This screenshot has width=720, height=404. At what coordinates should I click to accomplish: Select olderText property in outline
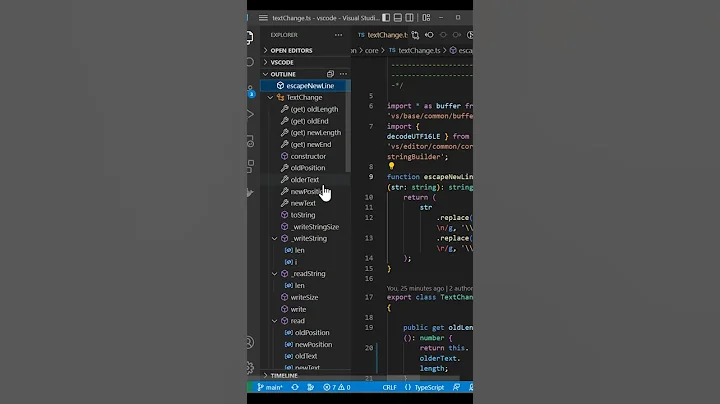(x=305, y=180)
